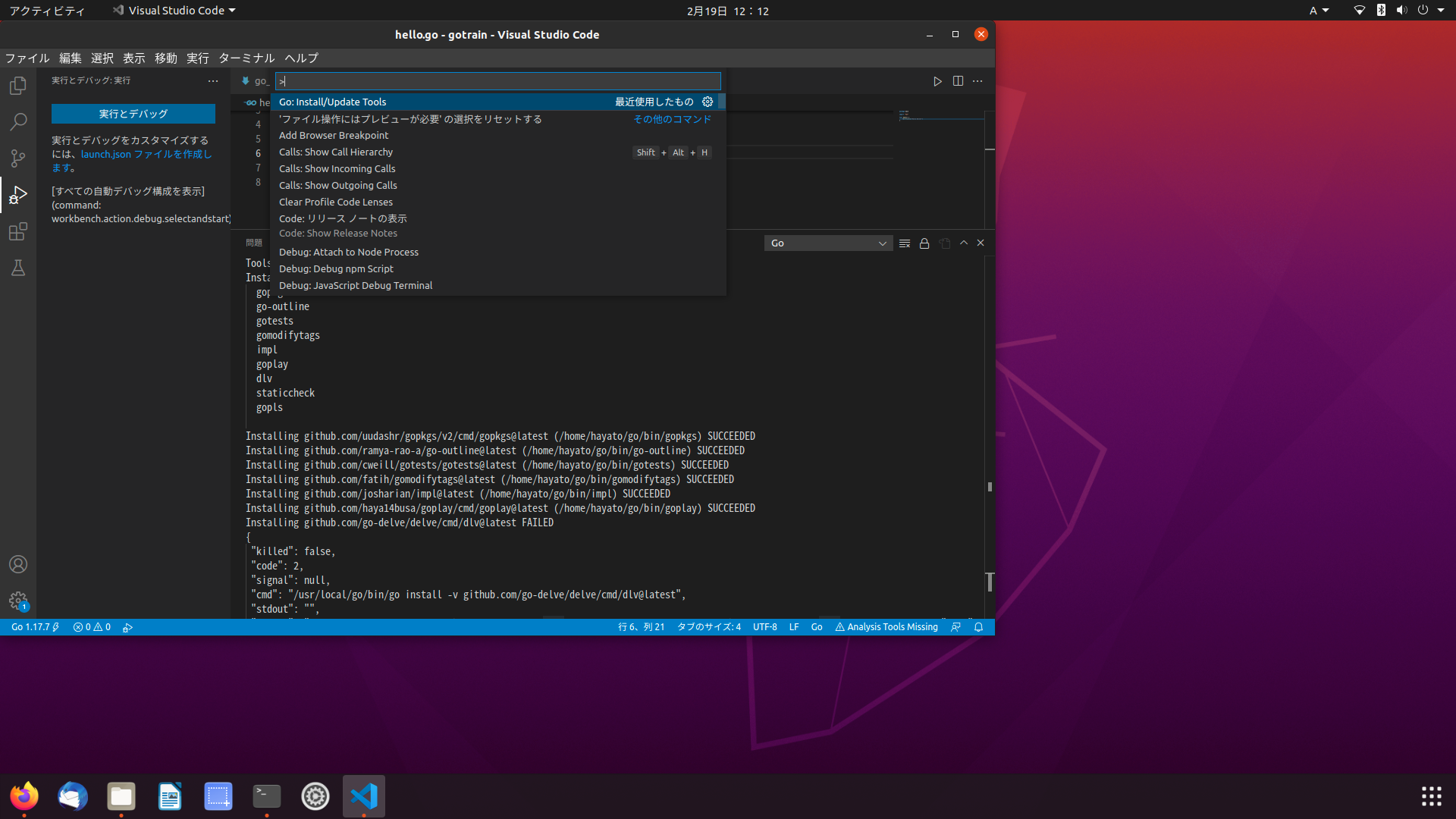Screen dimensions: 1456x819
Task: Open the Manage gear icon
Action: pyautogui.click(x=17, y=600)
